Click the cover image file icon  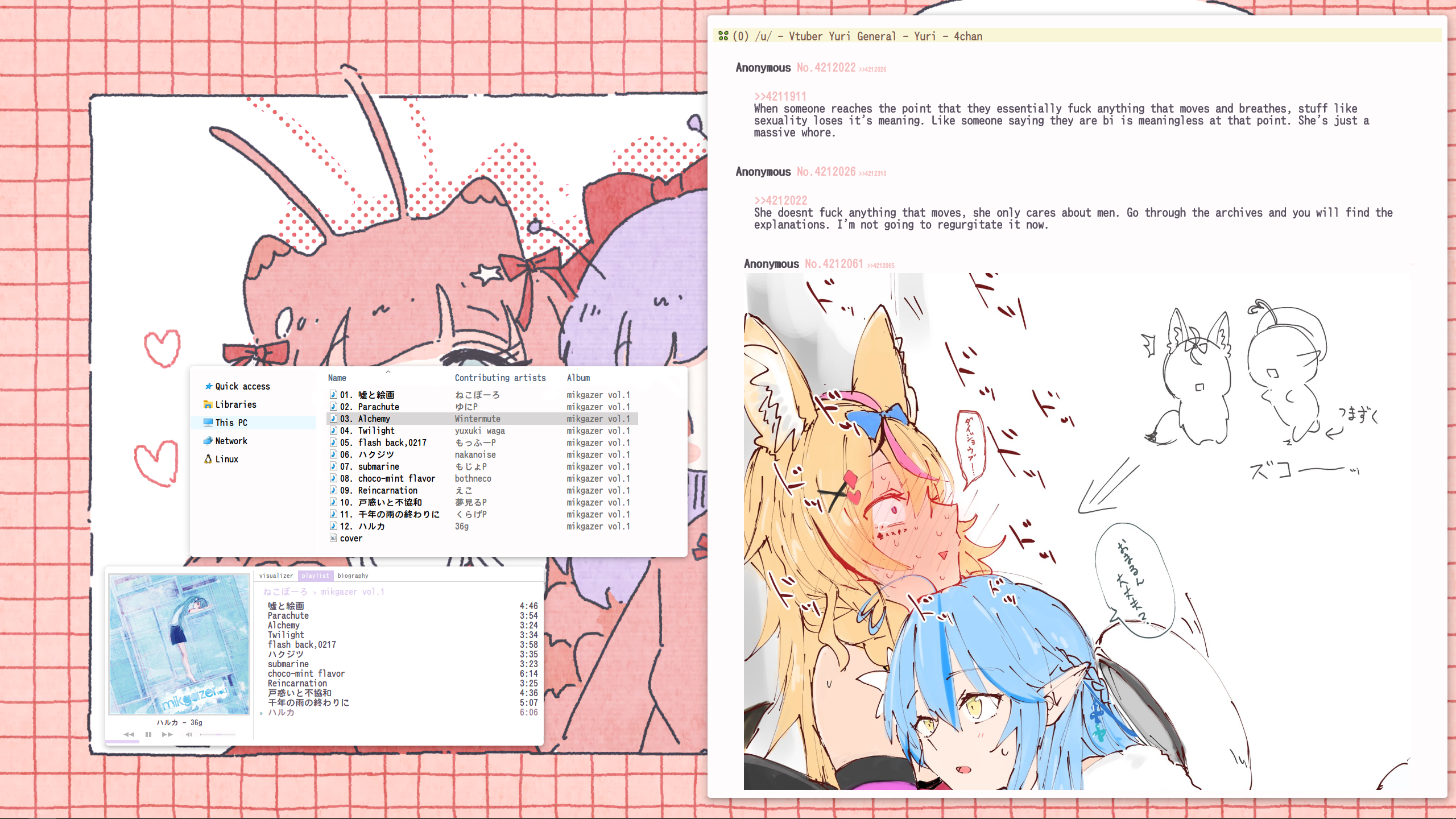tap(333, 538)
